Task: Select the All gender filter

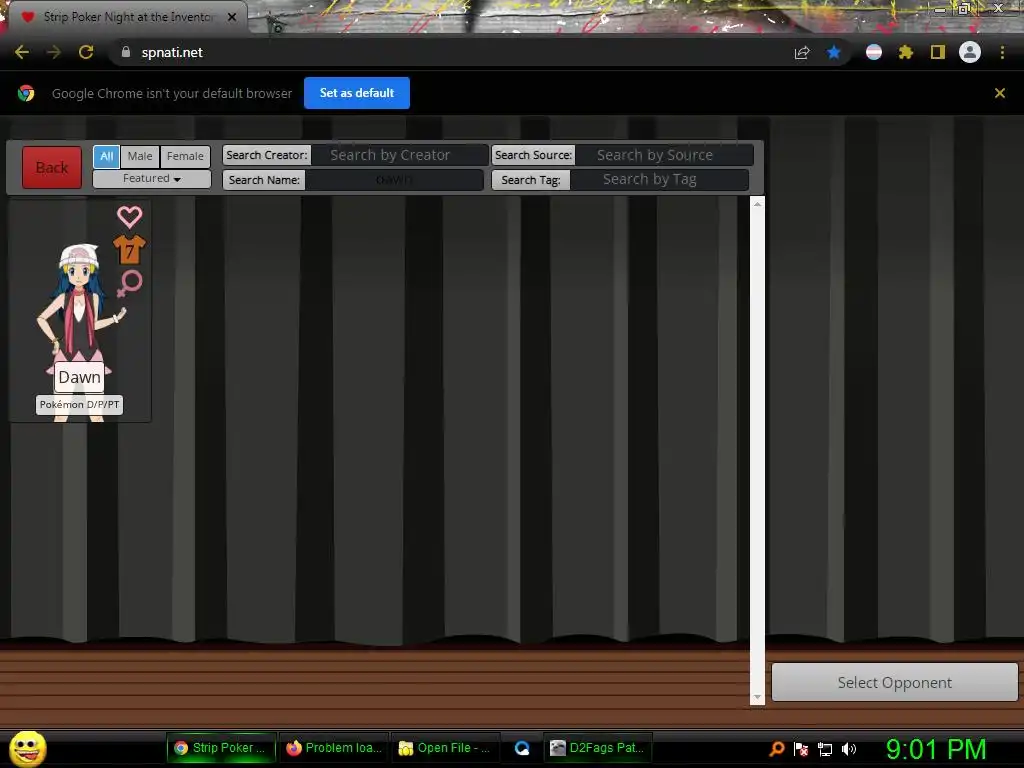Action: pos(106,156)
